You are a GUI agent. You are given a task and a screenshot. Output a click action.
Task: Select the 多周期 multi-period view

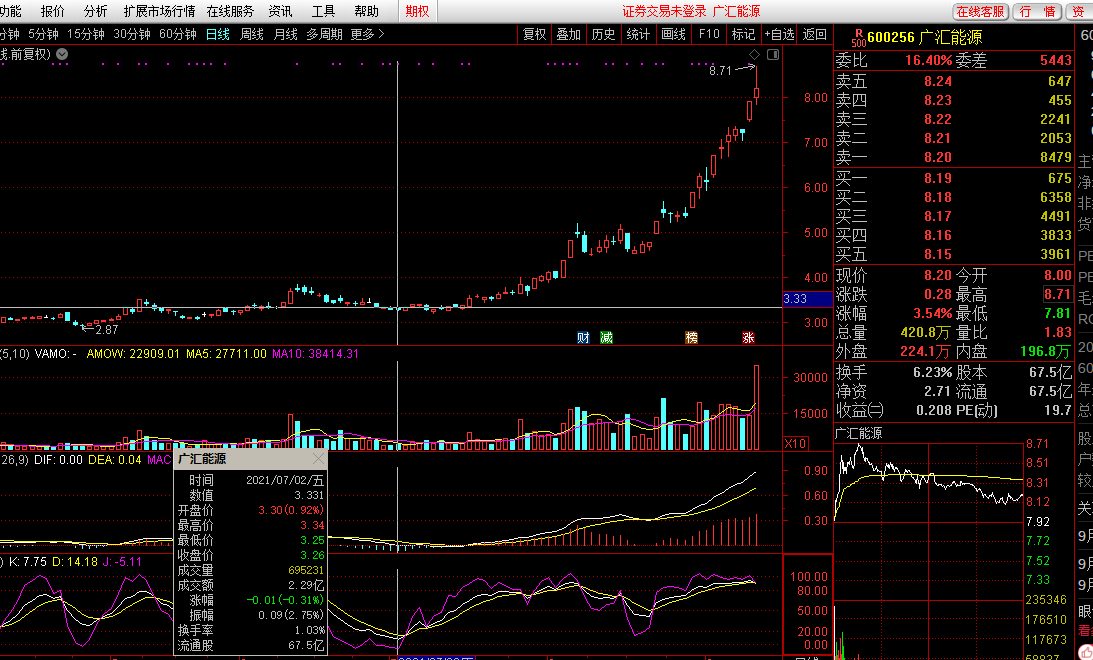click(324, 34)
